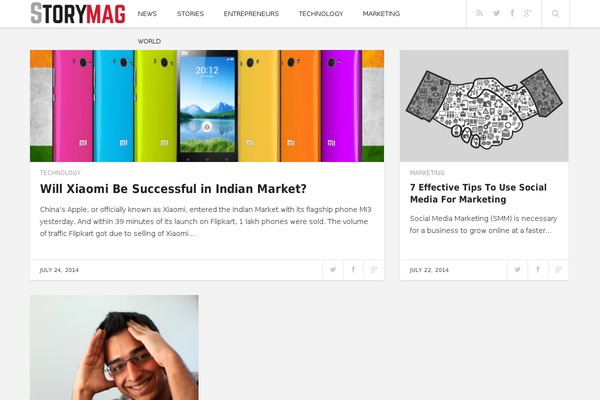Click the StoryMag logo
The width and height of the screenshot is (600, 400).
click(x=78, y=13)
